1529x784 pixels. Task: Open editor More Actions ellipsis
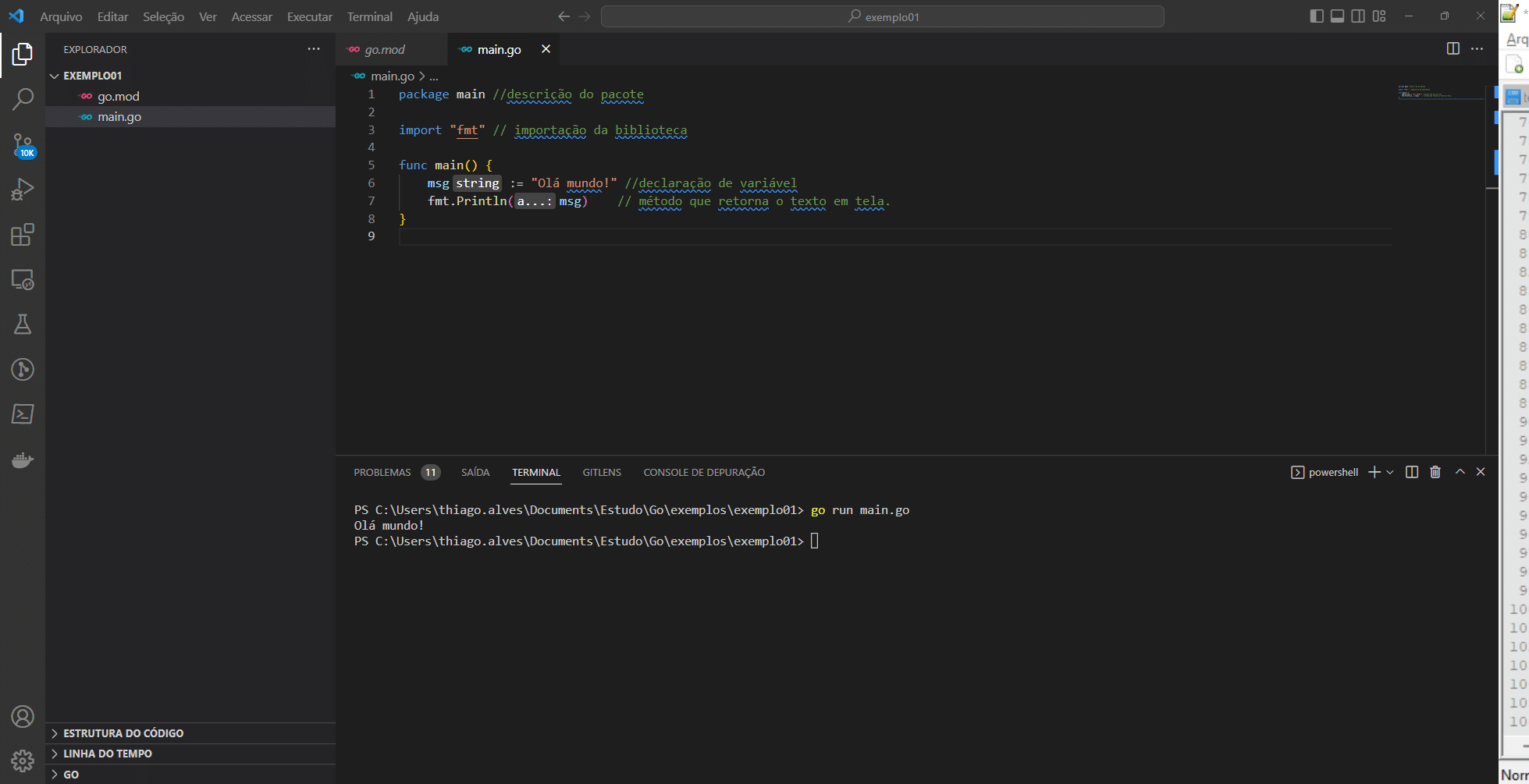[x=1477, y=48]
